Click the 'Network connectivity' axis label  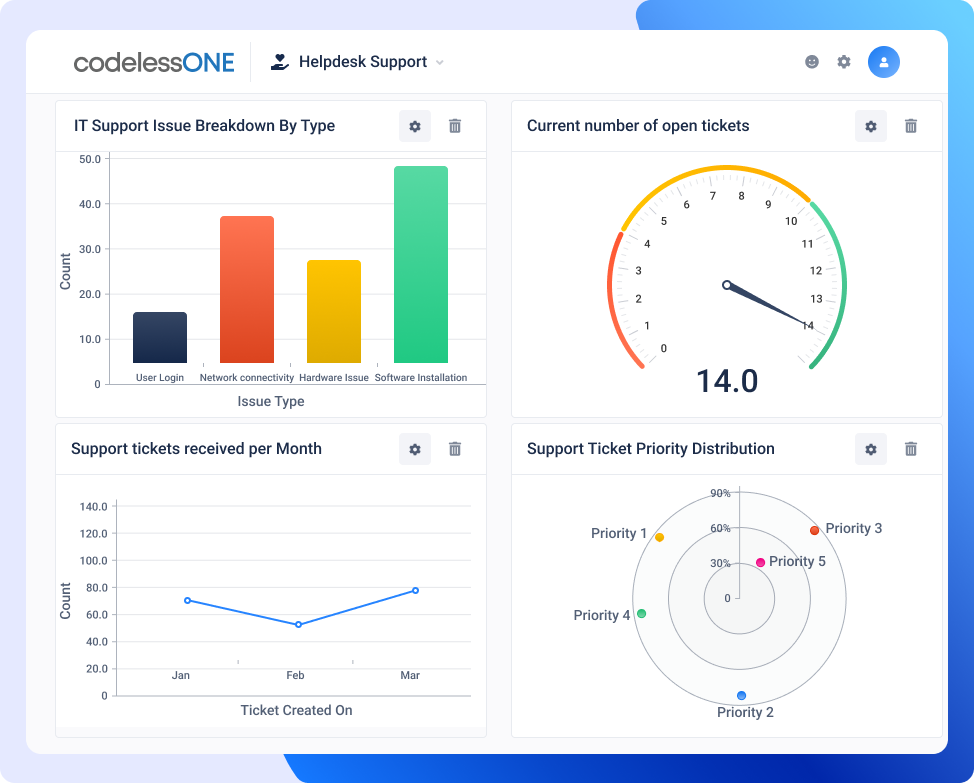[x=247, y=378]
